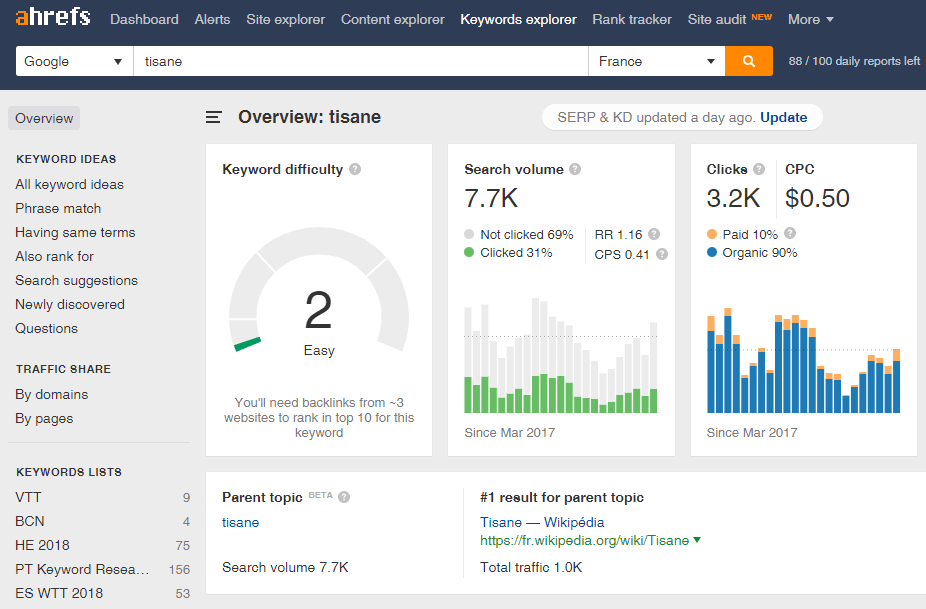
Task: Click the Search volume help icon
Action: pyautogui.click(x=575, y=169)
